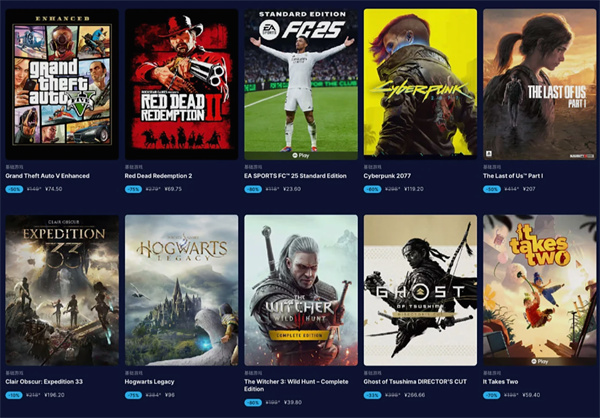Click the It Takes Two title text

point(501,382)
